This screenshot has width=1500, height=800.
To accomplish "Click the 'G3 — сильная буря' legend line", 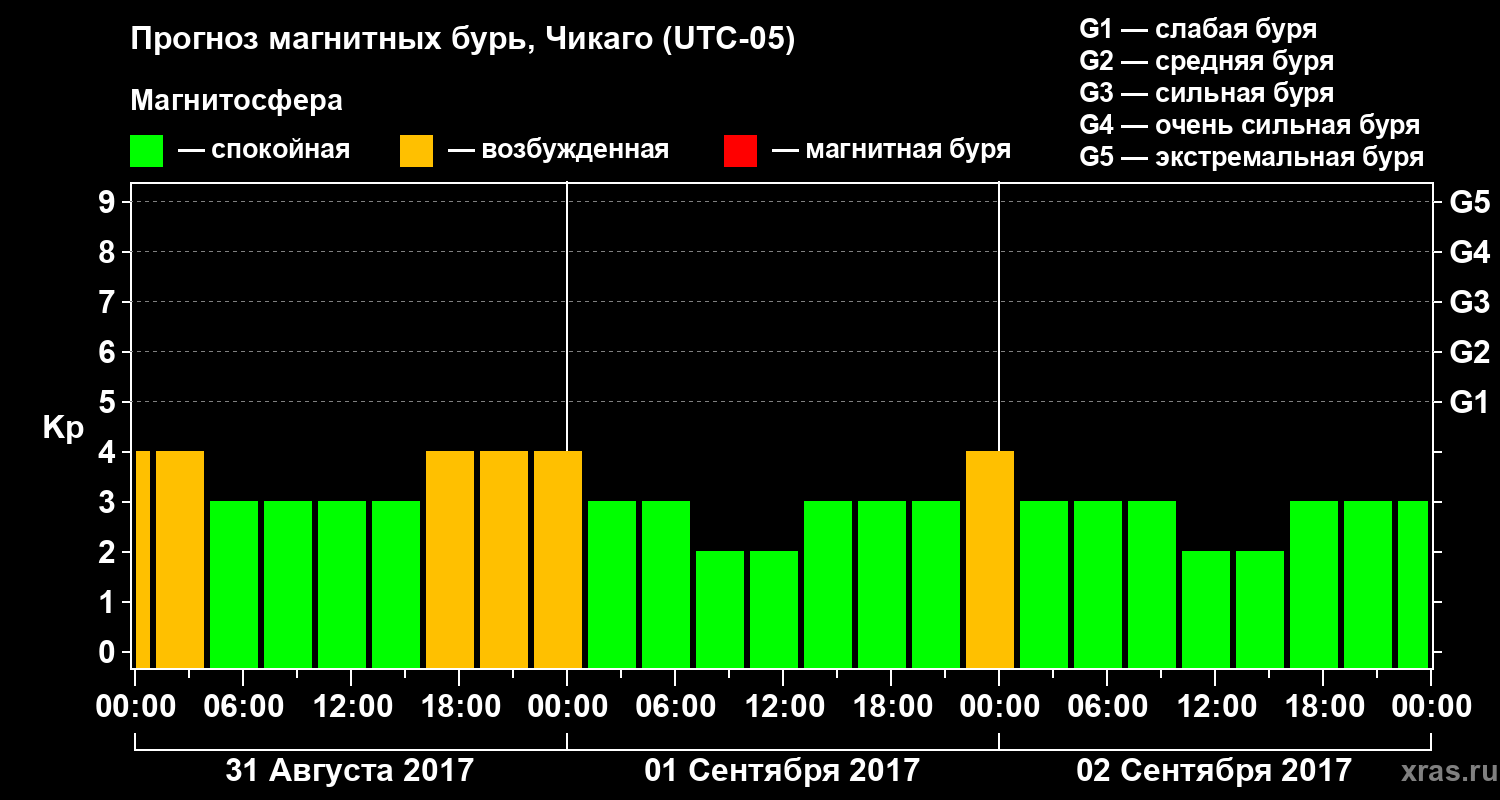I will [x=1207, y=93].
